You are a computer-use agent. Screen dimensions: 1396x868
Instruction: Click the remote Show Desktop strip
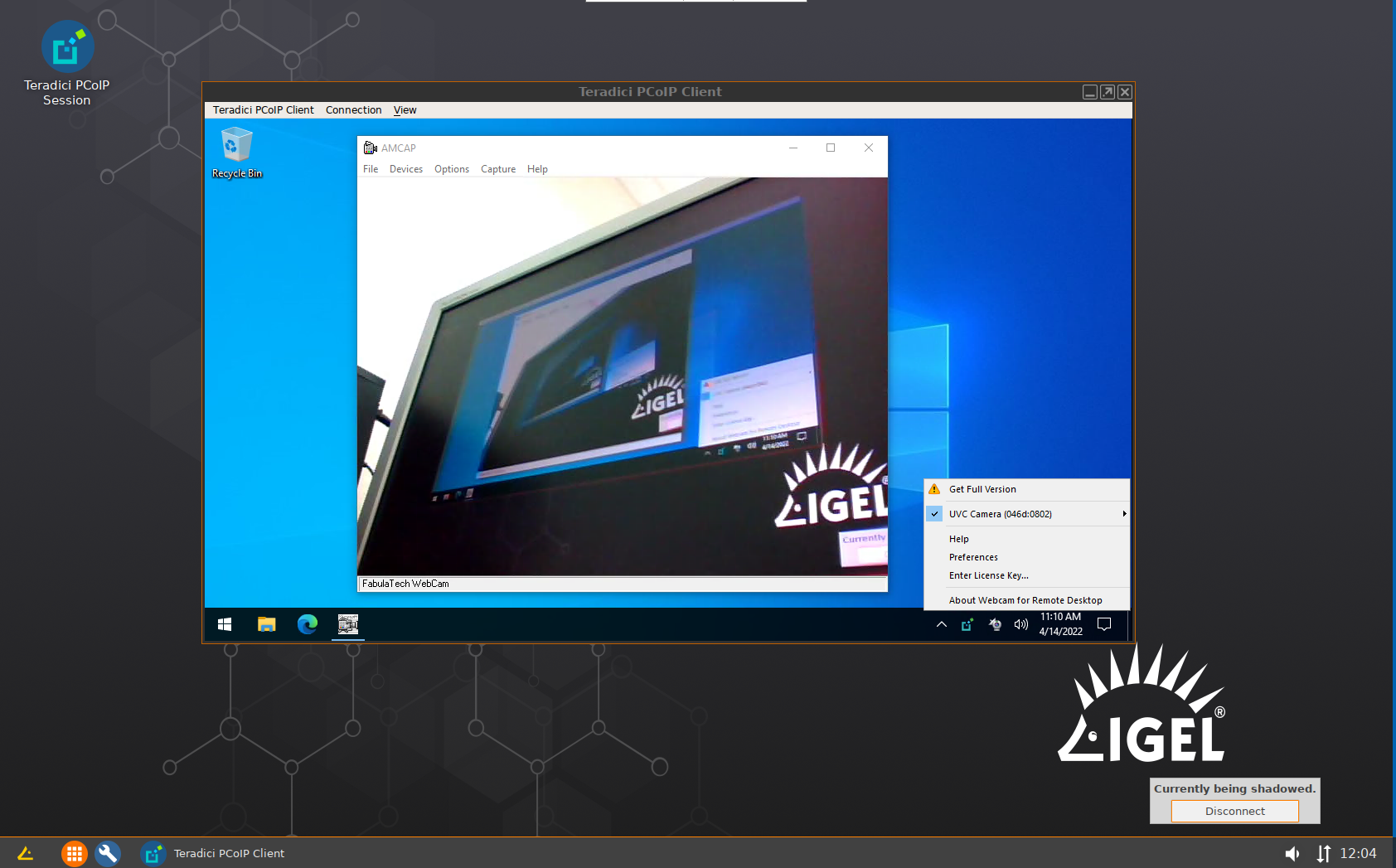pyautogui.click(x=1129, y=624)
